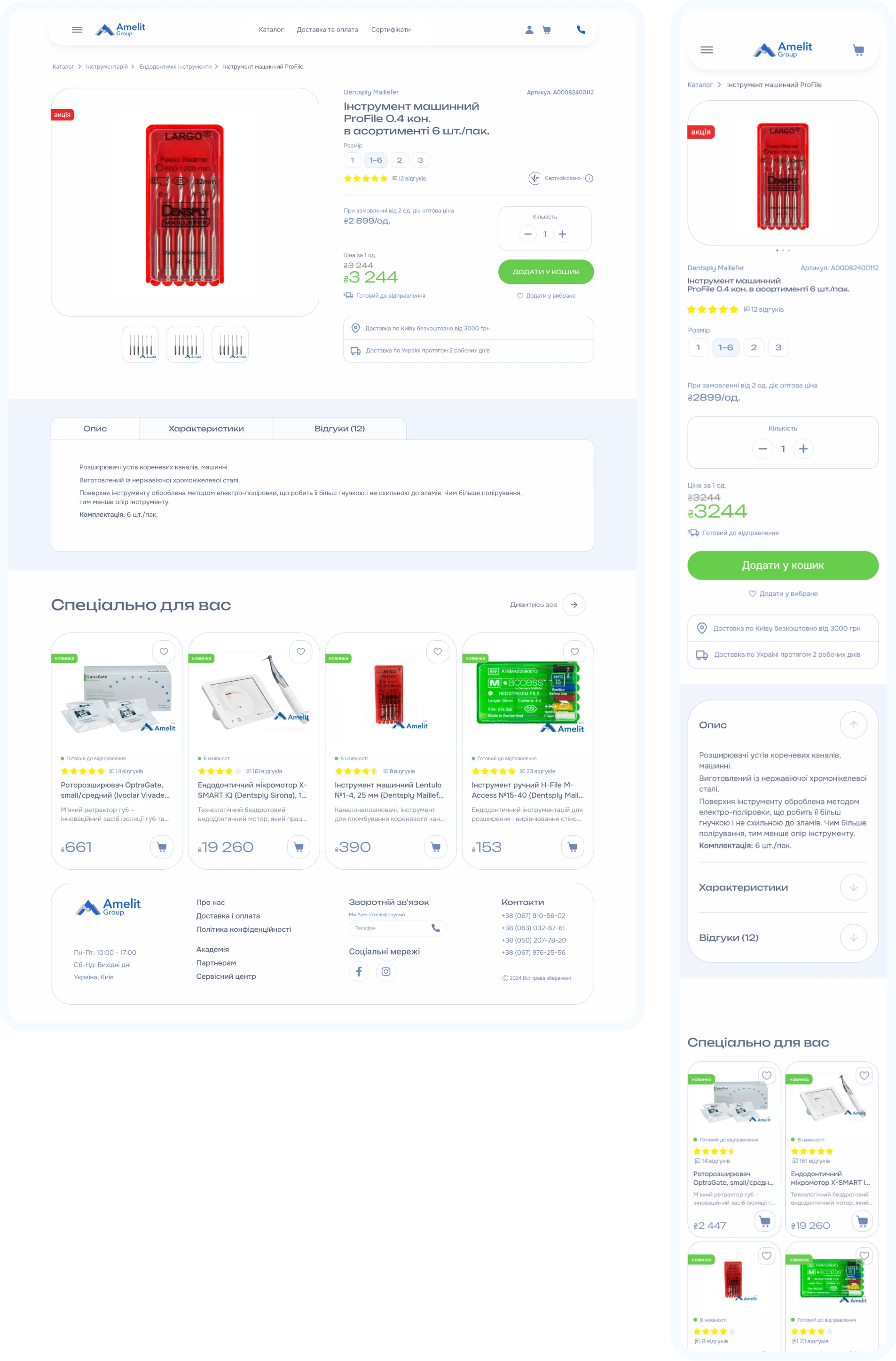896x1361 pixels.
Task: Increase quantity with plus in desktop layout
Action: pos(562,234)
